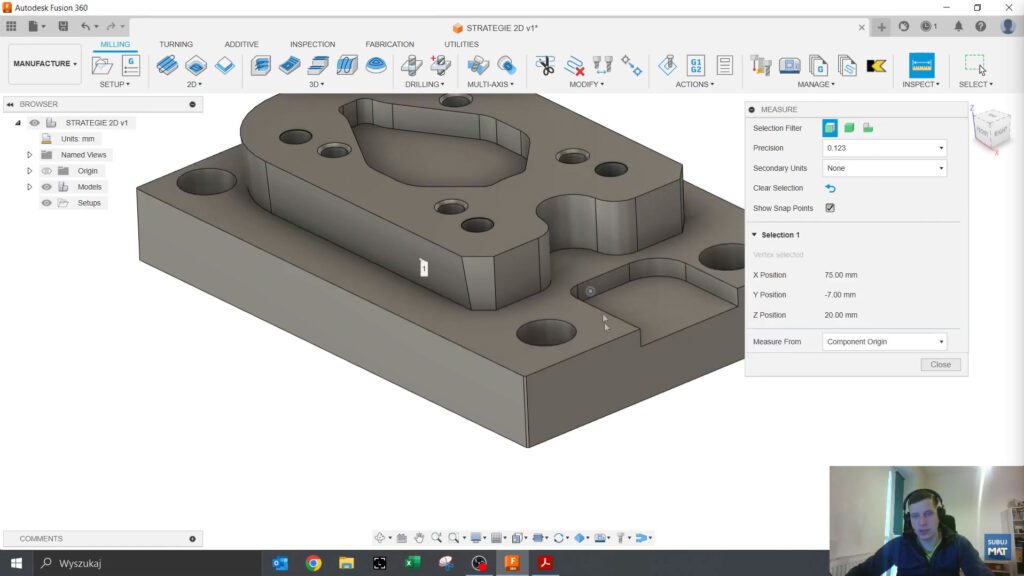
Task: Switch to the Inspection tab
Action: coord(312,44)
